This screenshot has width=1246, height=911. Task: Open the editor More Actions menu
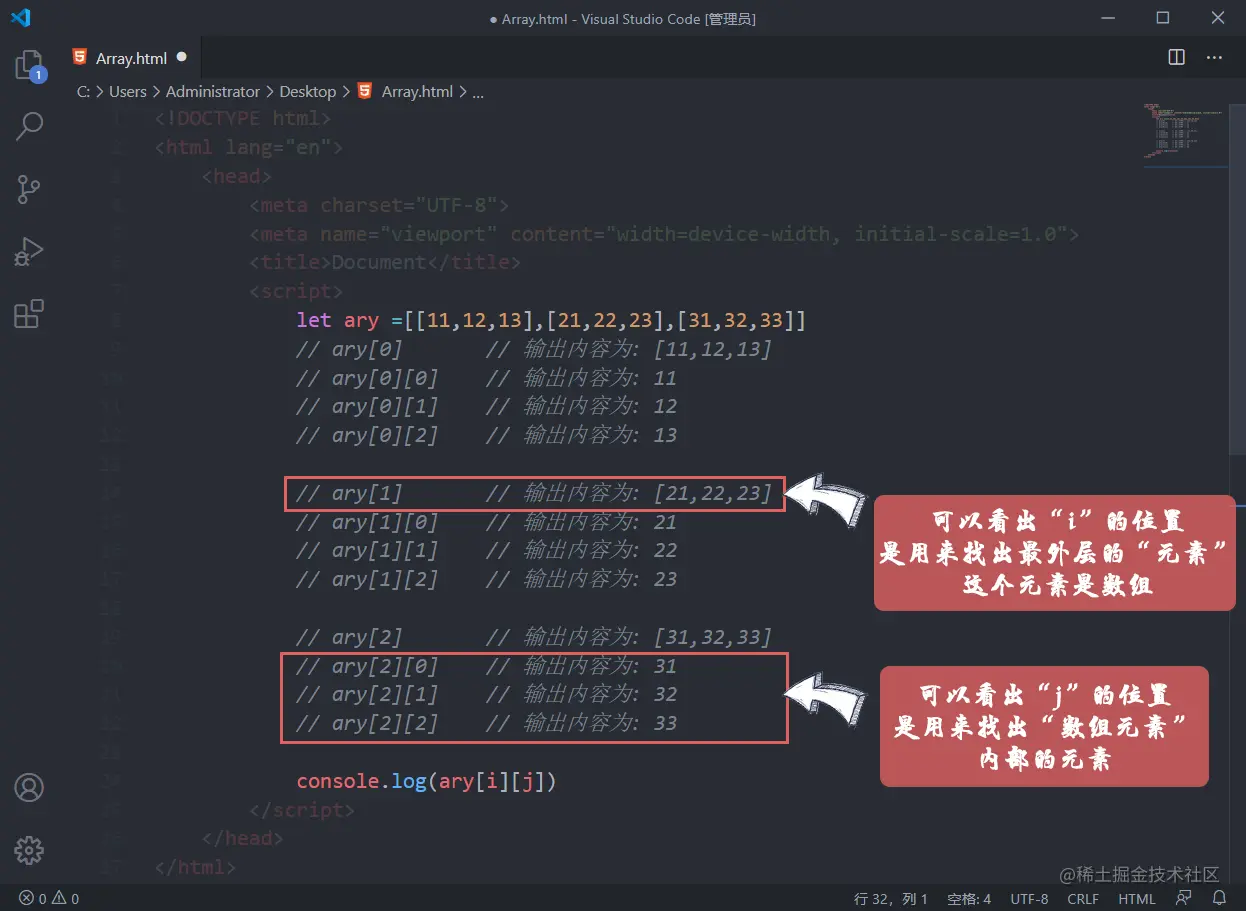coord(1214,58)
